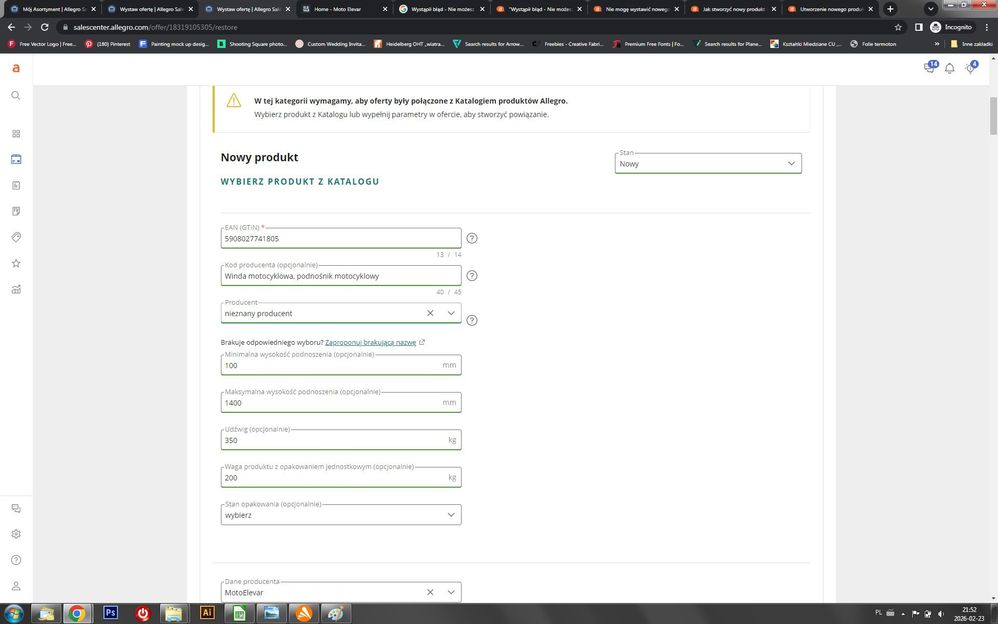This screenshot has width=998, height=624.
Task: Click the search magnifier in left sidebar
Action: click(x=16, y=95)
